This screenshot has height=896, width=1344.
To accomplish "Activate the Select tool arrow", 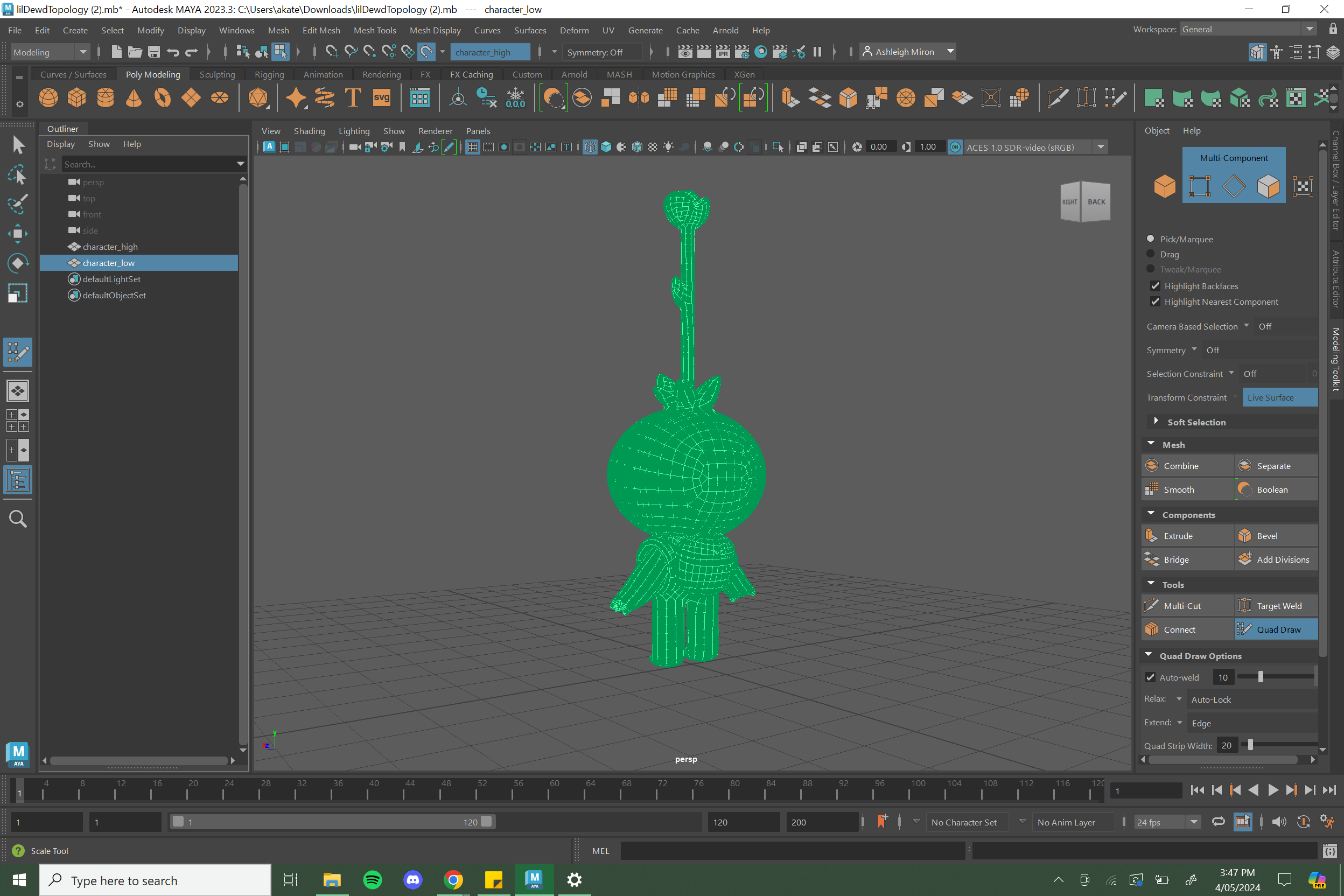I will click(18, 145).
